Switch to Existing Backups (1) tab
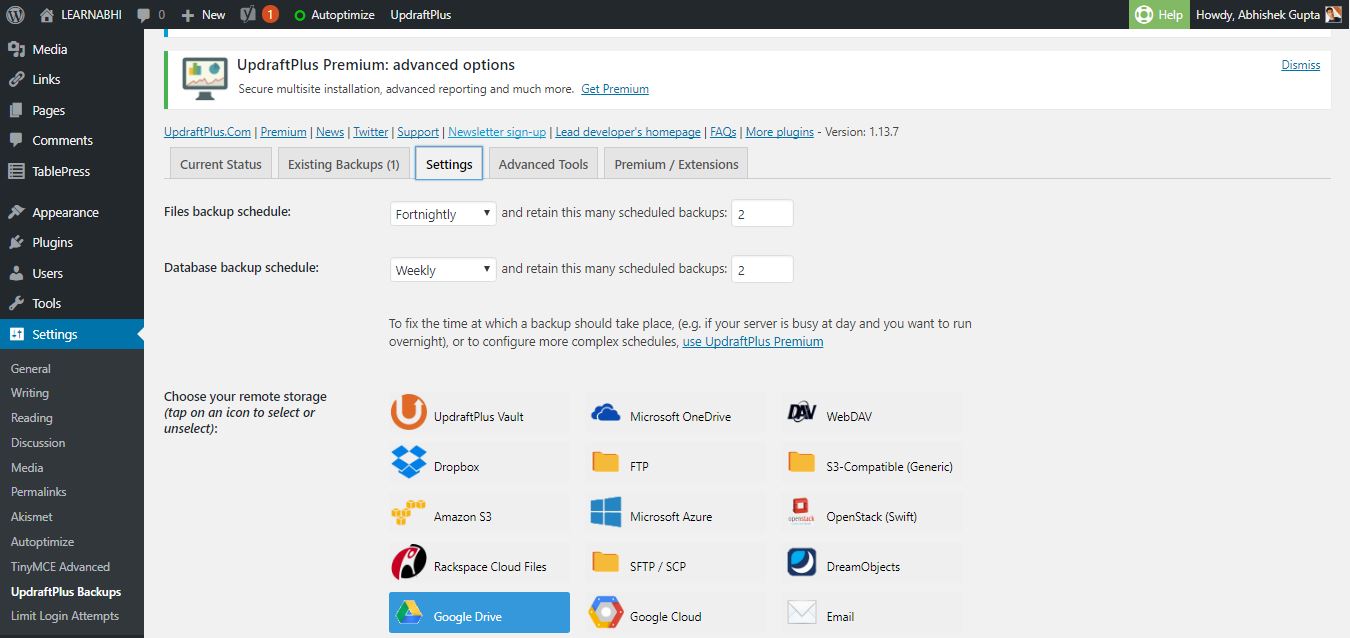Screen dimensions: 1350x638 tap(344, 164)
